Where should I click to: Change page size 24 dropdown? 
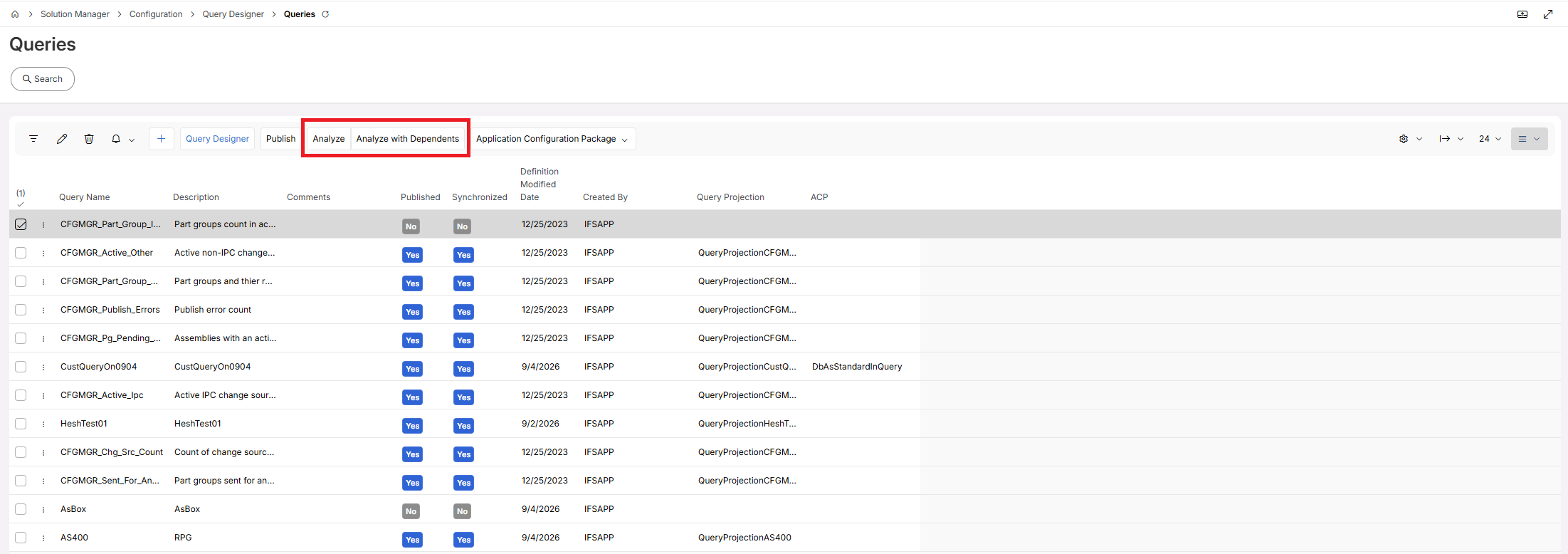pos(1490,139)
